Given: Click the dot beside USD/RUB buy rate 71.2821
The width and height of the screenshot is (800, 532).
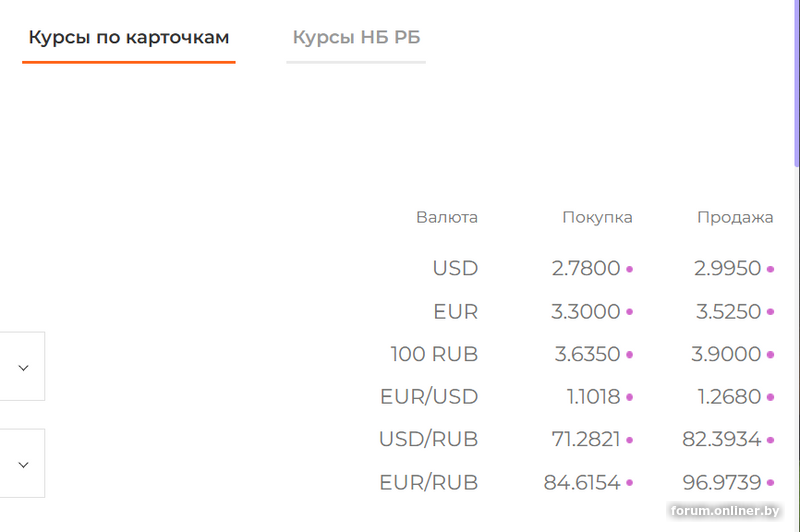Looking at the screenshot, I should point(630,440).
